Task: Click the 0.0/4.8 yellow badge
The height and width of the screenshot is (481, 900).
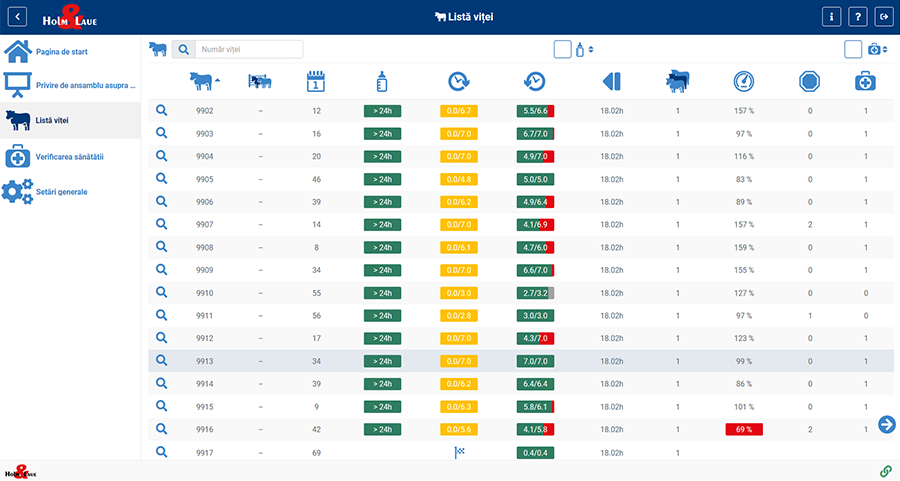Action: pos(459,179)
